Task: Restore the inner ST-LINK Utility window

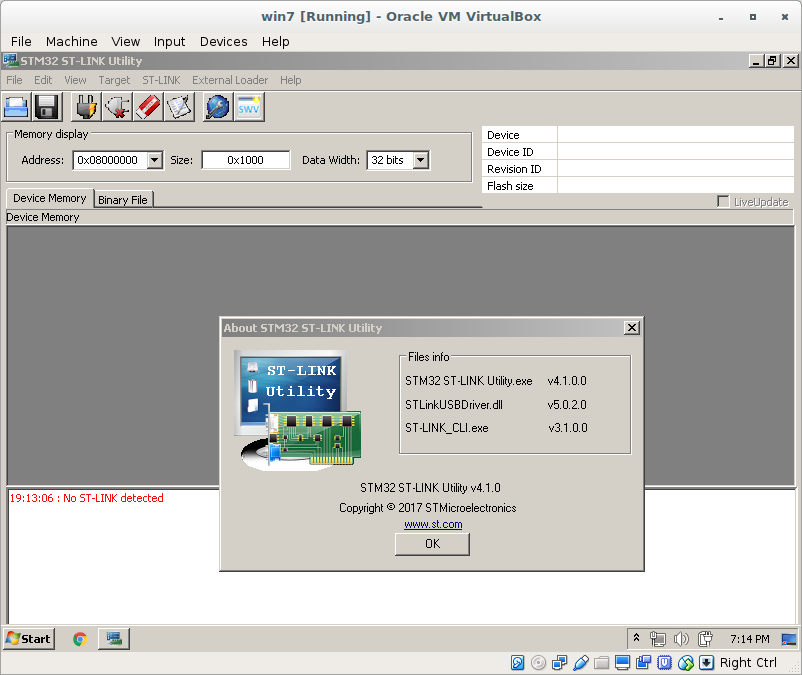Action: (x=772, y=61)
